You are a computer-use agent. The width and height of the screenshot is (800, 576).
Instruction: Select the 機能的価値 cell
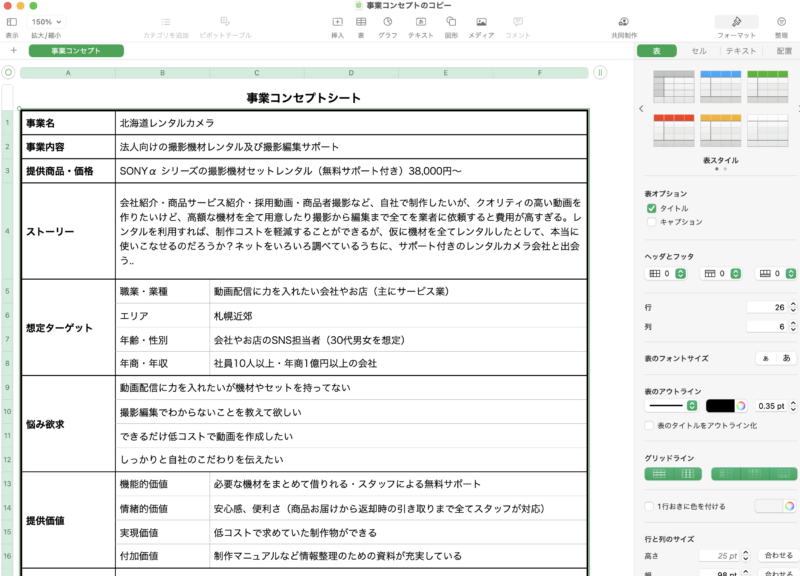pos(163,484)
